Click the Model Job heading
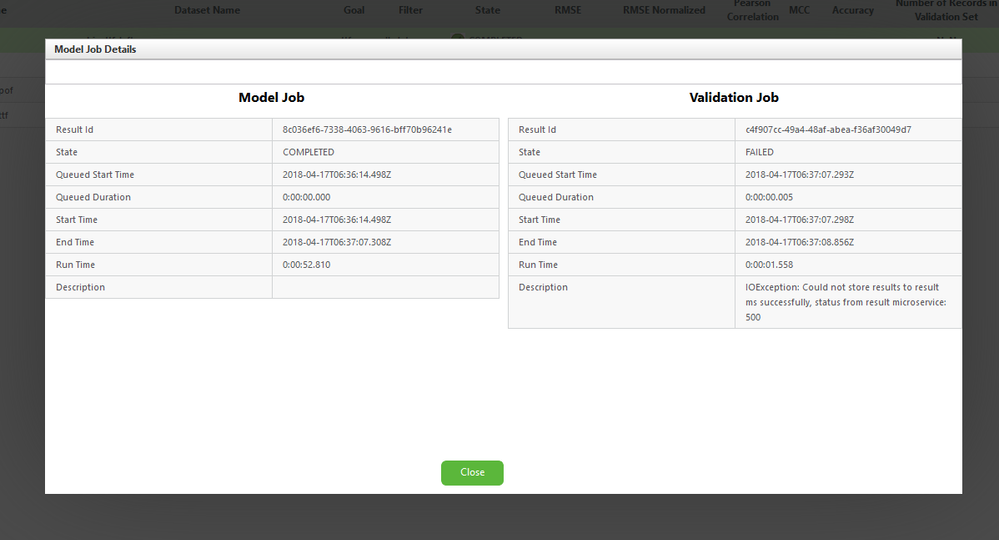 point(271,98)
